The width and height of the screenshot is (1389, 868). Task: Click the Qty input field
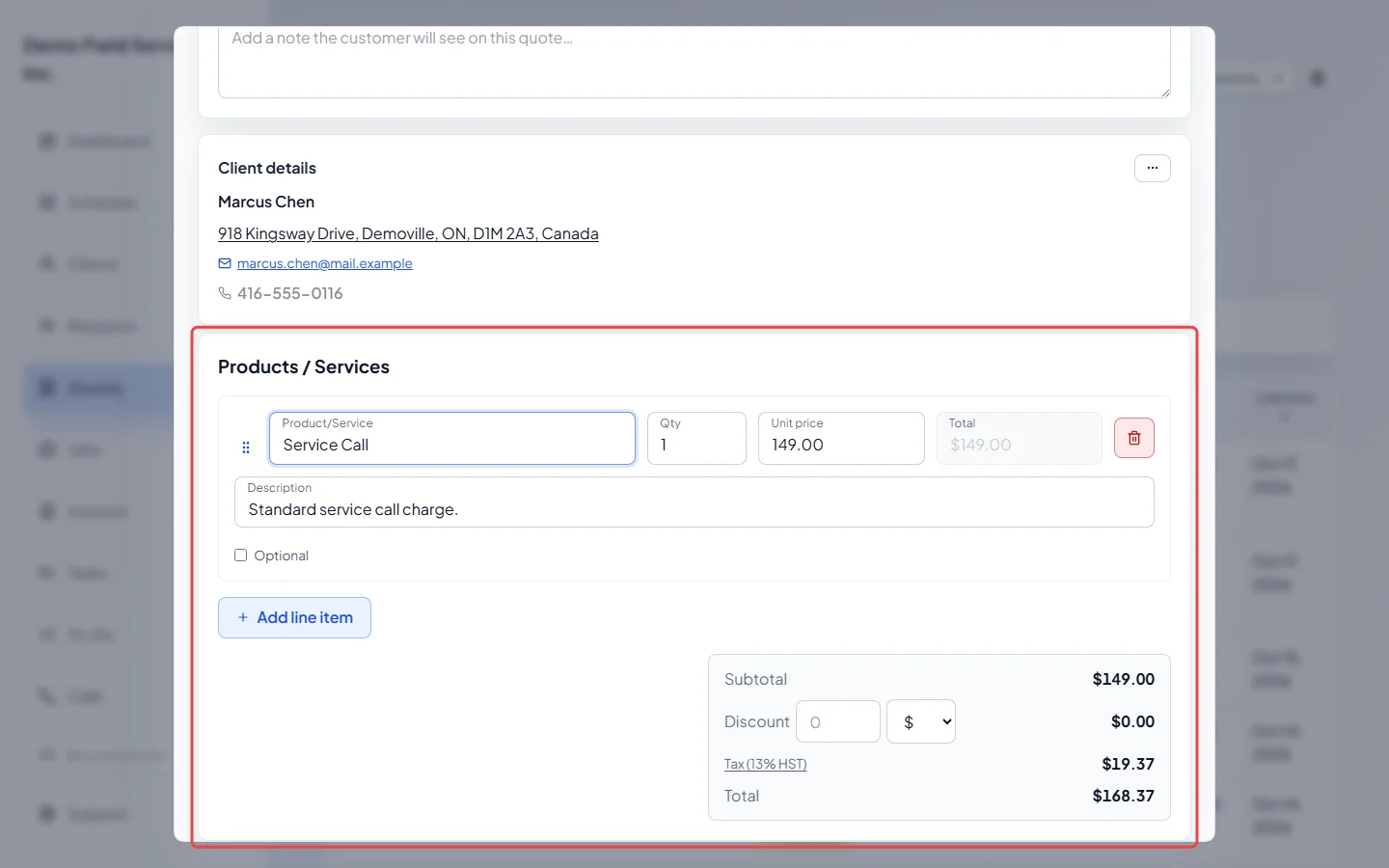click(696, 438)
